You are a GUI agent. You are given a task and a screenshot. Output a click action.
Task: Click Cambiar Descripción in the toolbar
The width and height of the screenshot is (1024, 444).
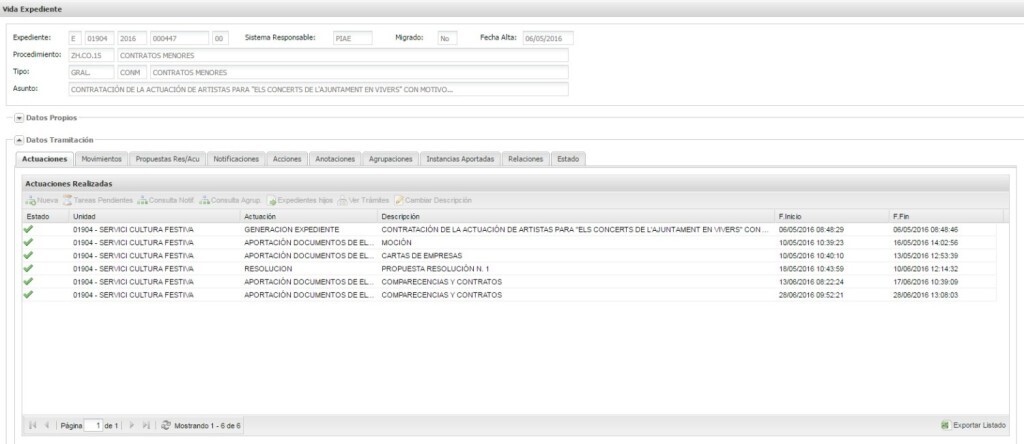(432, 200)
